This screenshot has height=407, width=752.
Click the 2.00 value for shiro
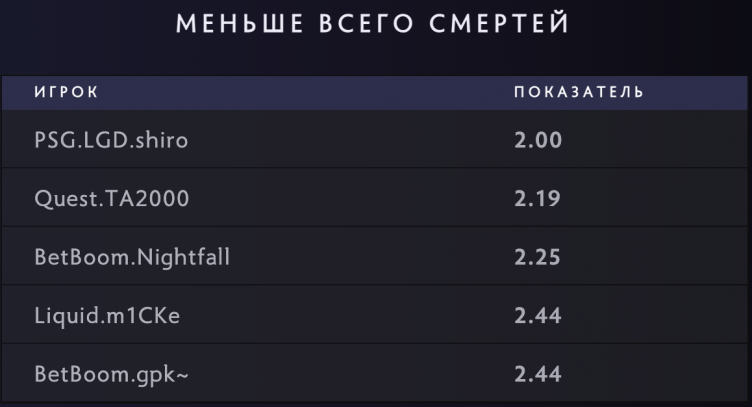click(x=538, y=140)
